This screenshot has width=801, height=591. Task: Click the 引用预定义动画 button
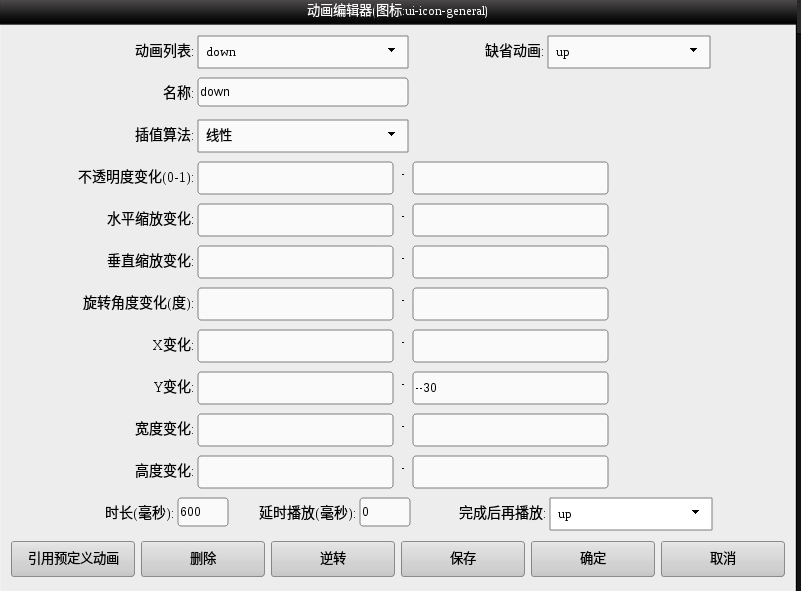[73, 559]
